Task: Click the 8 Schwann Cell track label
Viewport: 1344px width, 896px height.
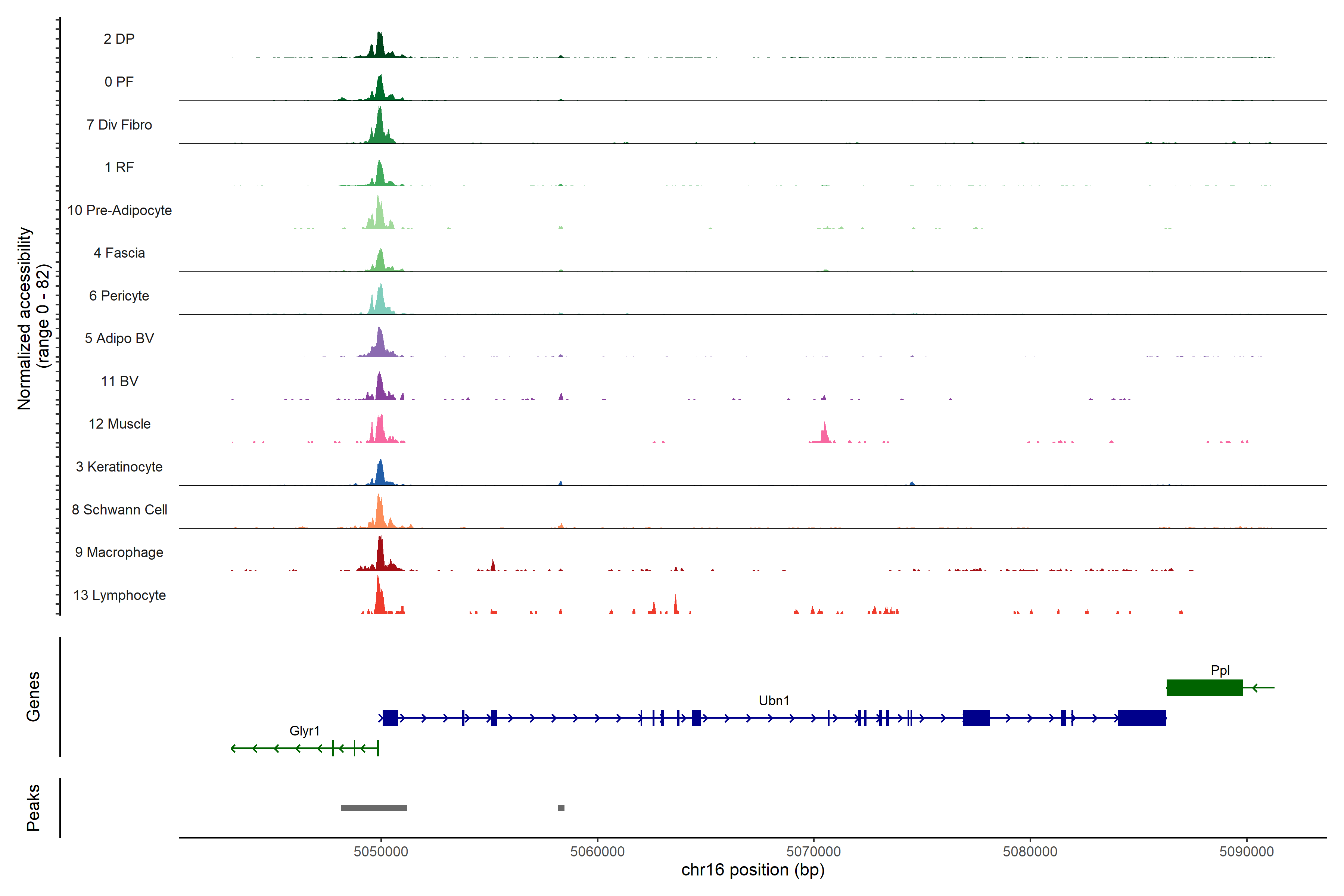Action: coord(119,510)
